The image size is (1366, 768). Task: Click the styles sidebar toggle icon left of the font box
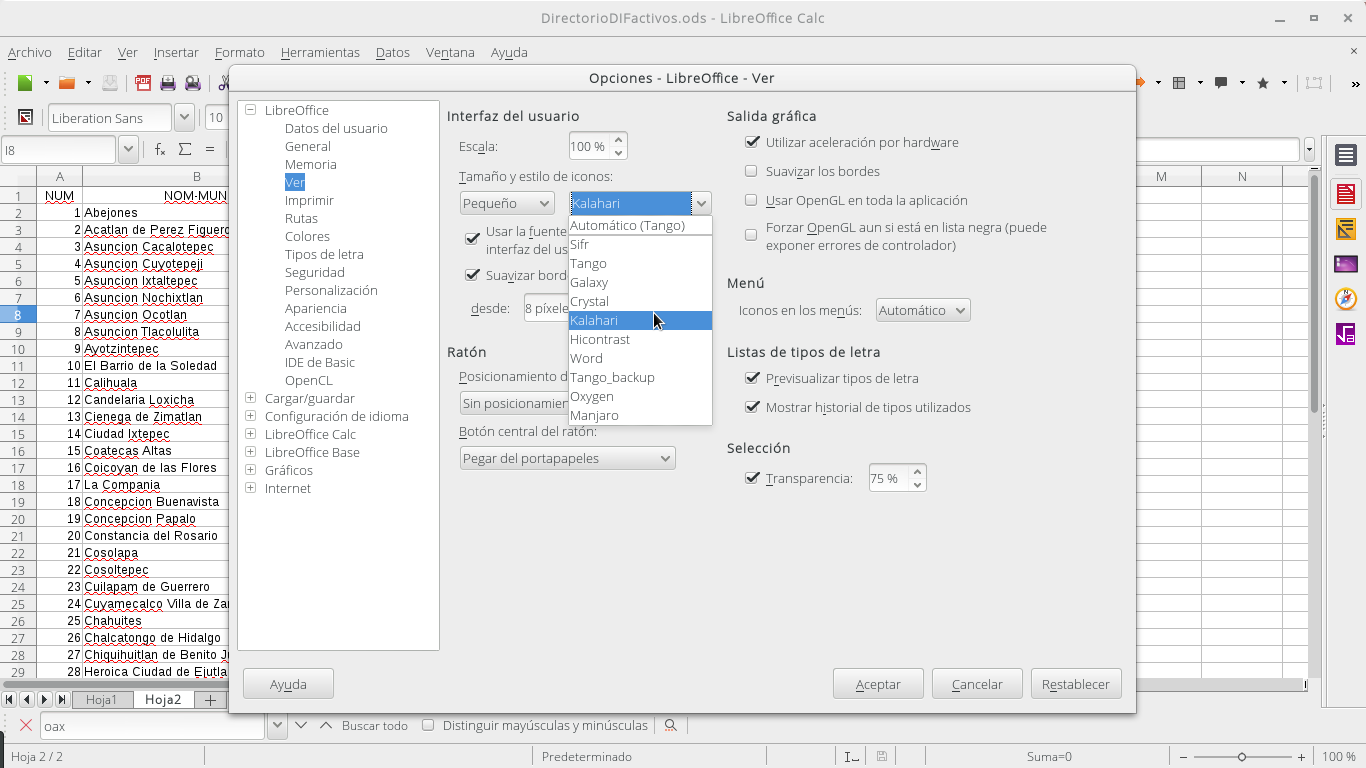25,117
